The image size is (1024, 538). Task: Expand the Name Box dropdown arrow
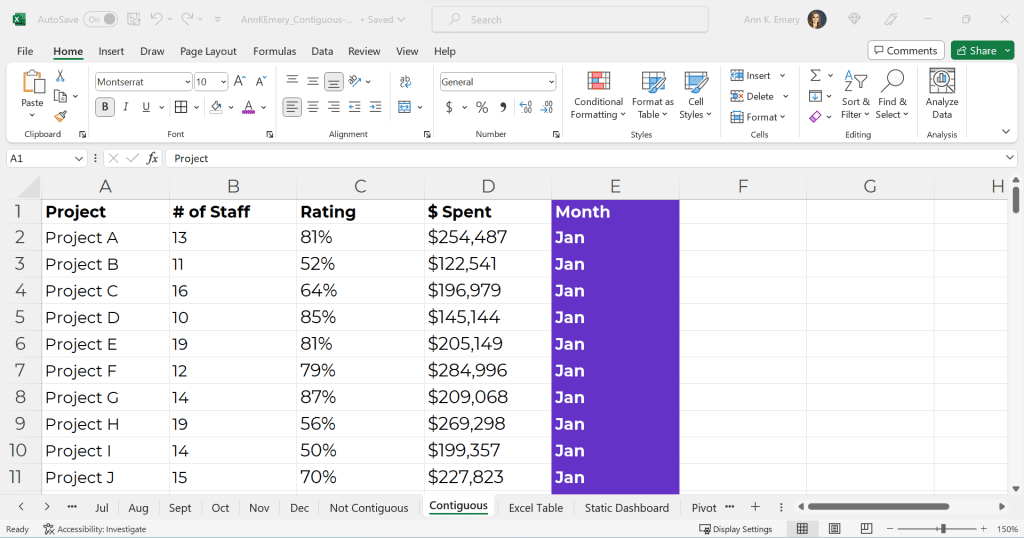(78, 159)
